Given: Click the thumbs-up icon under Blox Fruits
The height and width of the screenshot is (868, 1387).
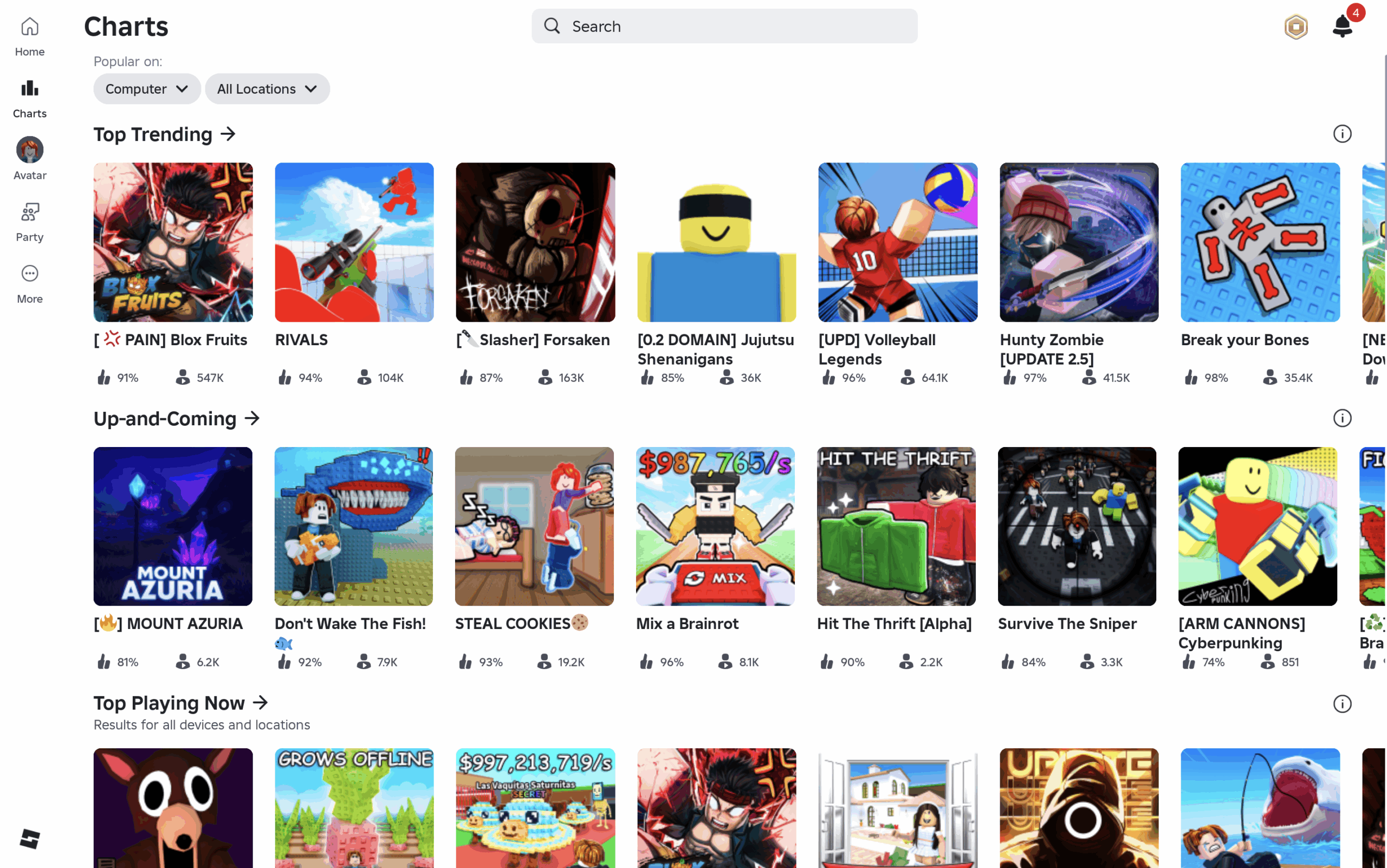Looking at the screenshot, I should coord(104,377).
